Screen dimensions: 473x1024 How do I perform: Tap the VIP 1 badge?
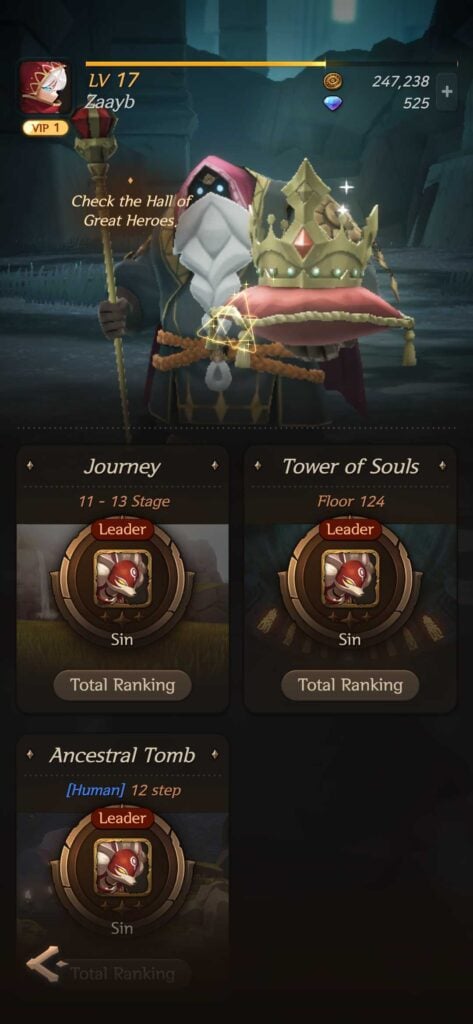45,128
